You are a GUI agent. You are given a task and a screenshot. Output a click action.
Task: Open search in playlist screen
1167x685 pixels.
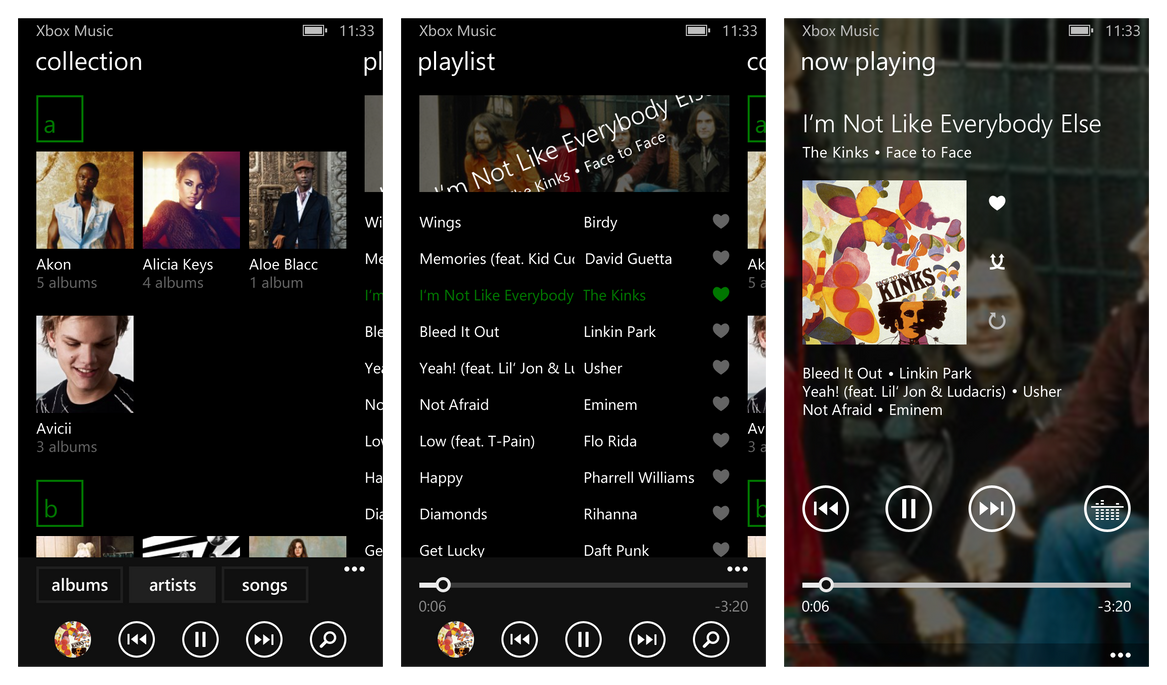click(711, 640)
